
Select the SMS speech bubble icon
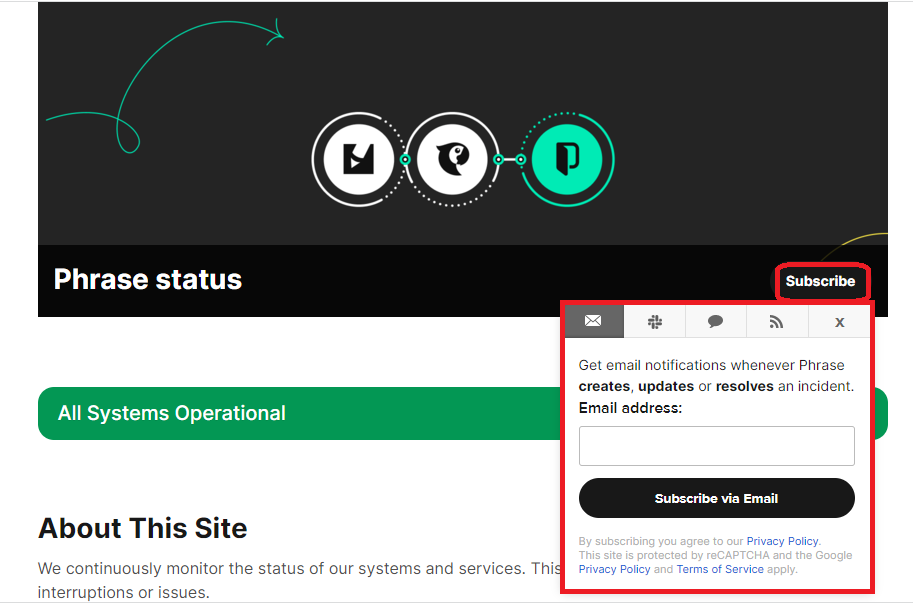[715, 321]
